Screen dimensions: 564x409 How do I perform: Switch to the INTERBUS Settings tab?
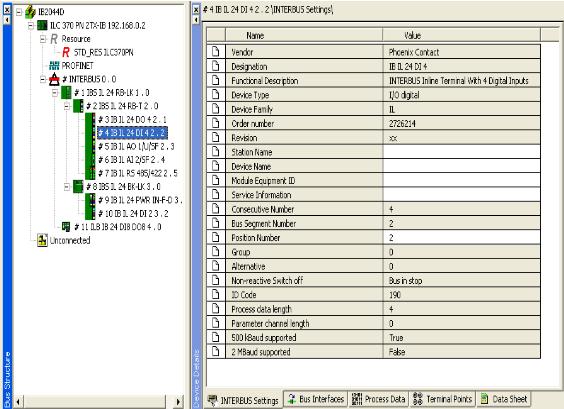click(244, 400)
